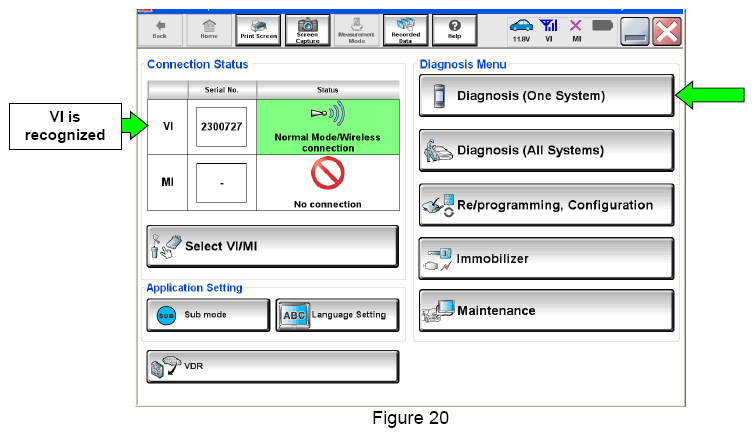Click the No connection status cell
This screenshot has width=754, height=437.
(328, 183)
